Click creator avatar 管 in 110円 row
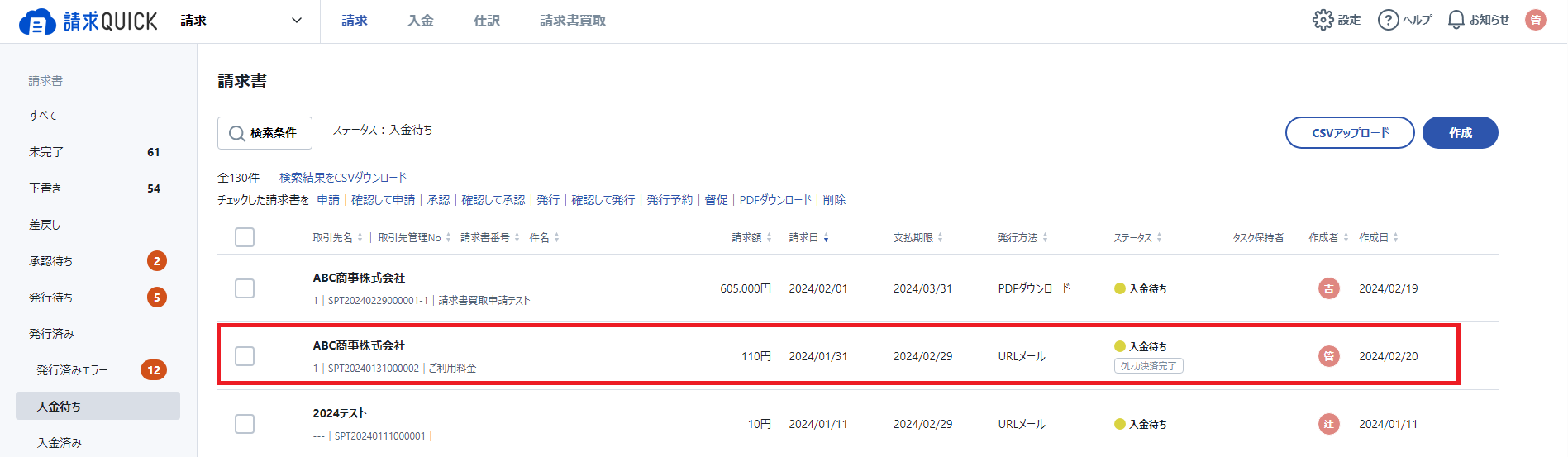 pyautogui.click(x=1328, y=356)
